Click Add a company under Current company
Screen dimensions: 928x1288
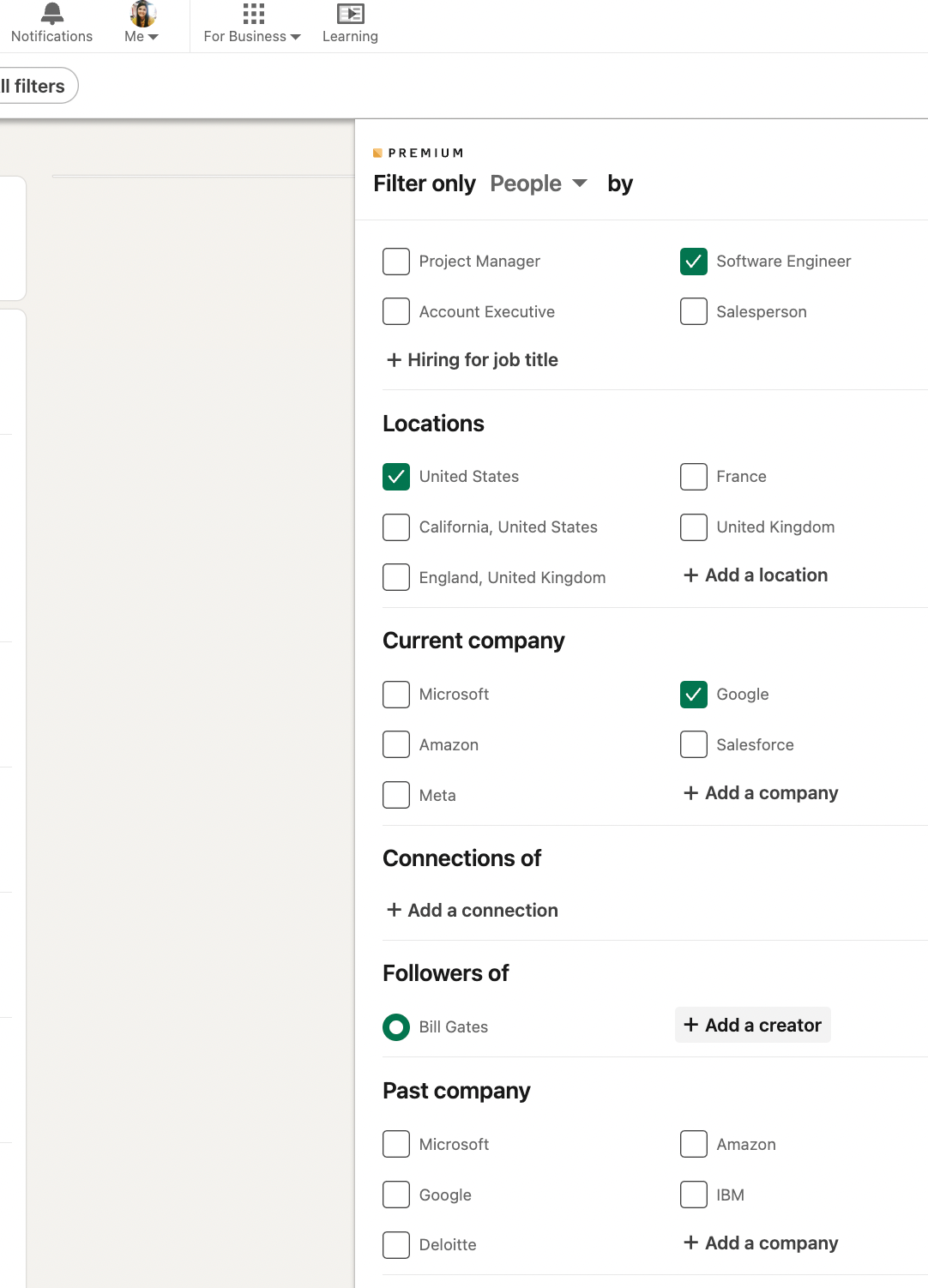click(761, 793)
